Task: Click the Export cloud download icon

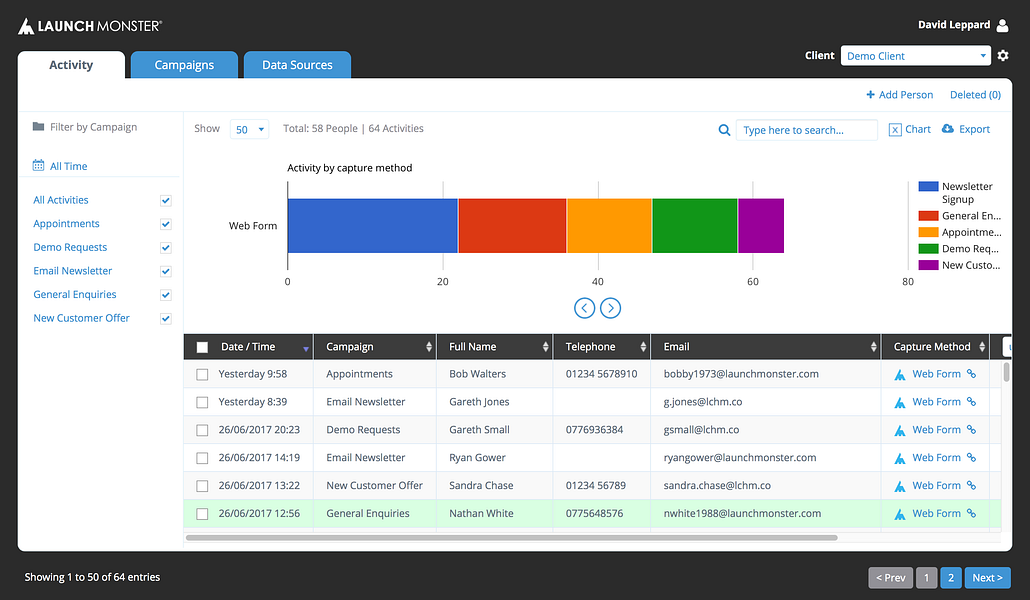Action: pyautogui.click(x=948, y=129)
